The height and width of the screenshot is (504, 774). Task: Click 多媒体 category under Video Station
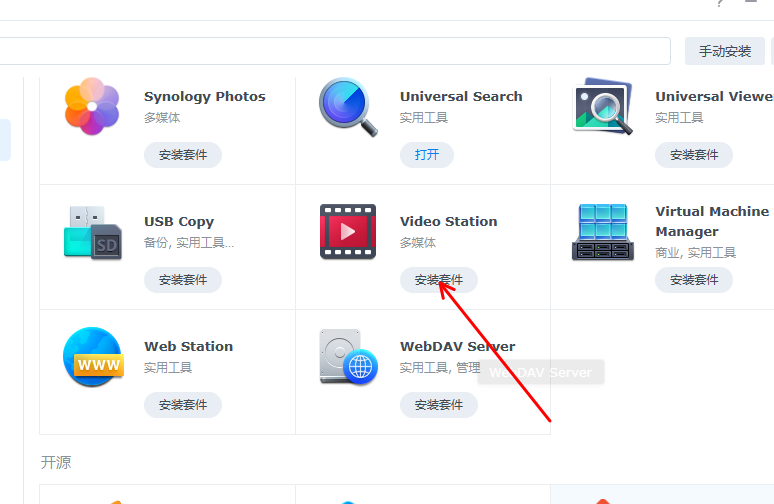(x=418, y=242)
